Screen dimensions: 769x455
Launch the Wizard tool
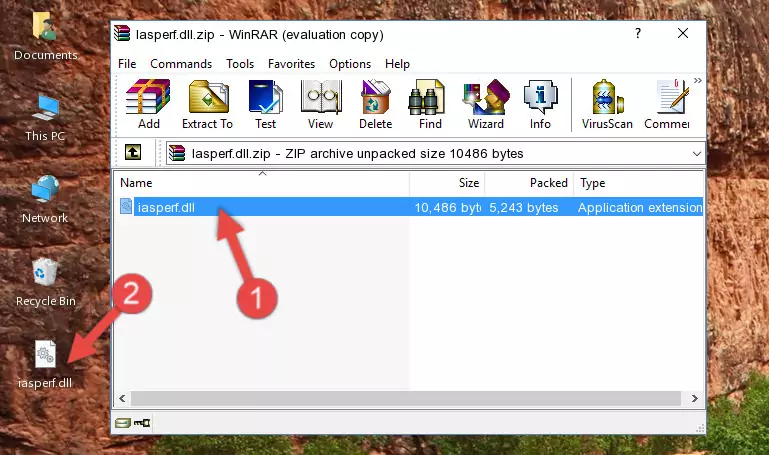coord(486,104)
